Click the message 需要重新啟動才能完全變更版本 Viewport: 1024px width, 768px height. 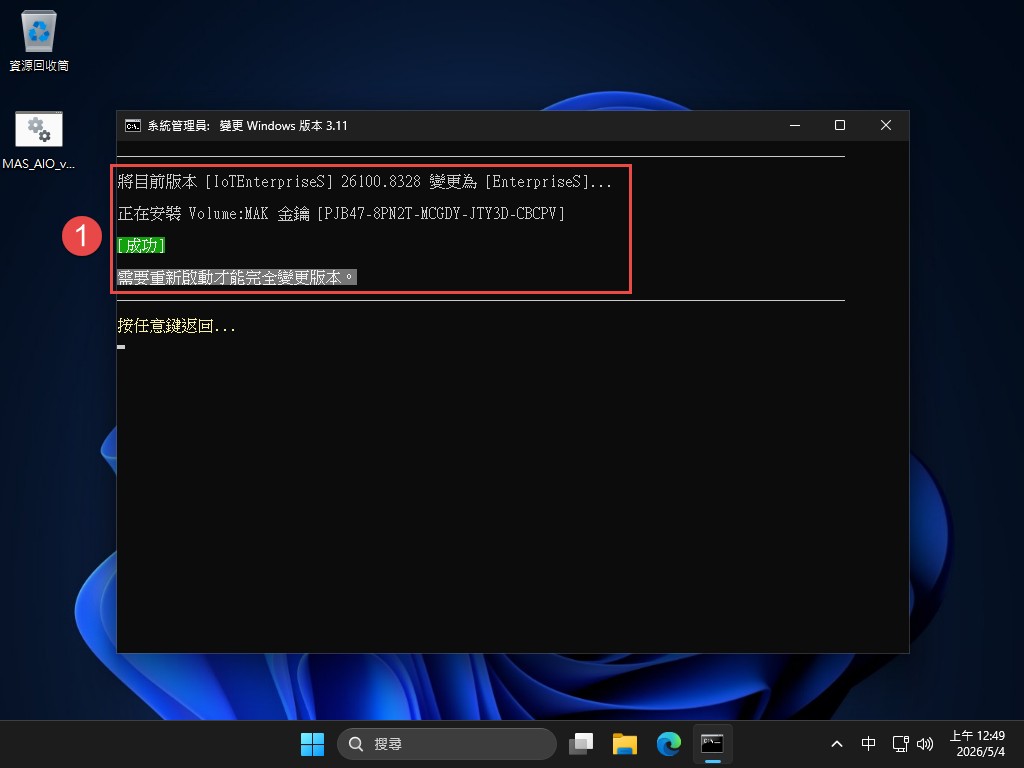coord(236,278)
